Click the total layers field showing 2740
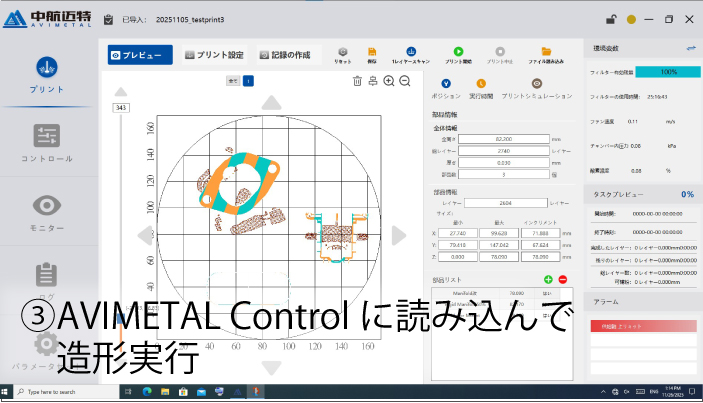This screenshot has height=403, width=703. pyautogui.click(x=503, y=151)
